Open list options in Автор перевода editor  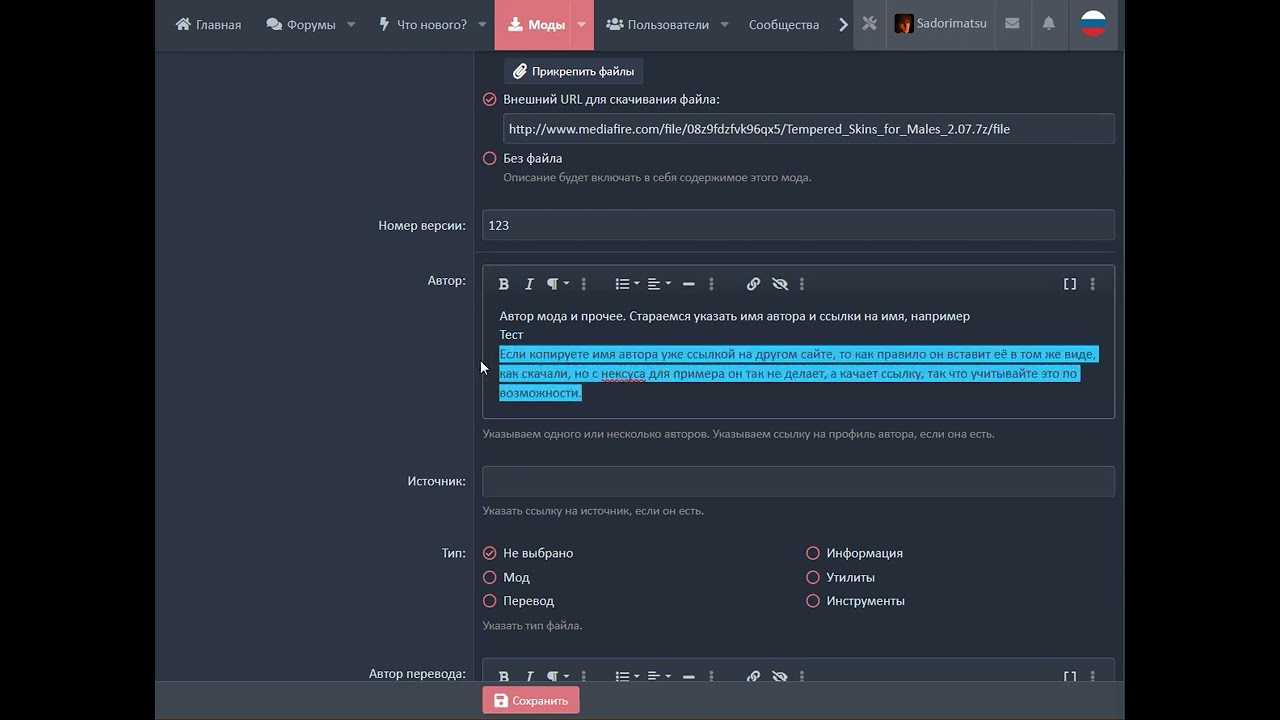627,676
